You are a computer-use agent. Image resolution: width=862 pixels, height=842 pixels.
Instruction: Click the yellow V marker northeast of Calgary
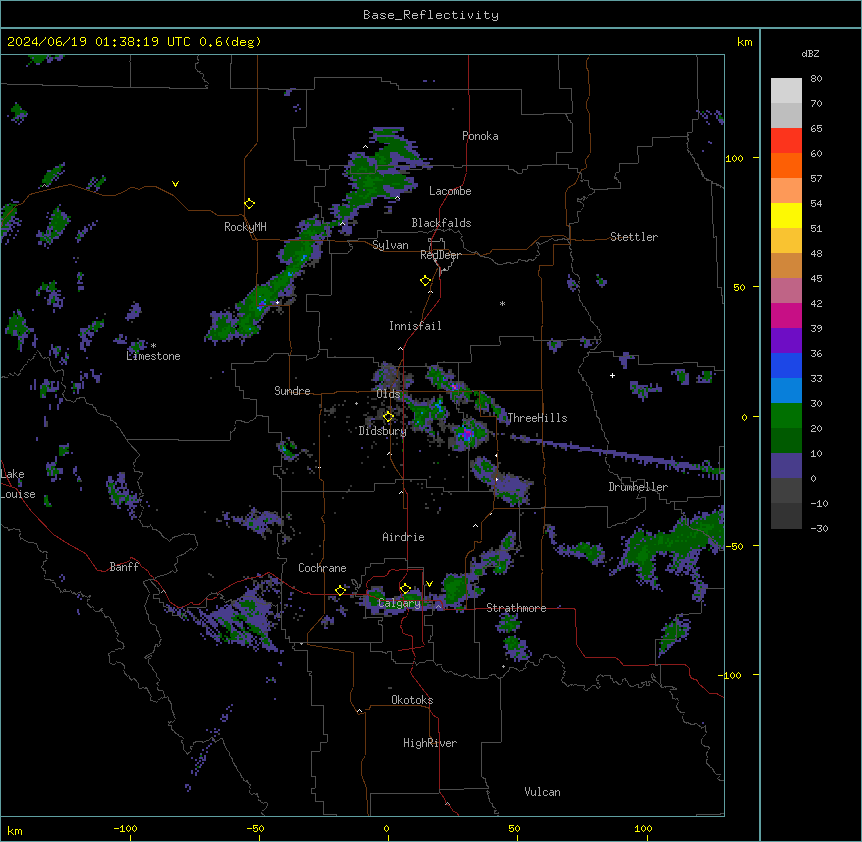pos(429,584)
